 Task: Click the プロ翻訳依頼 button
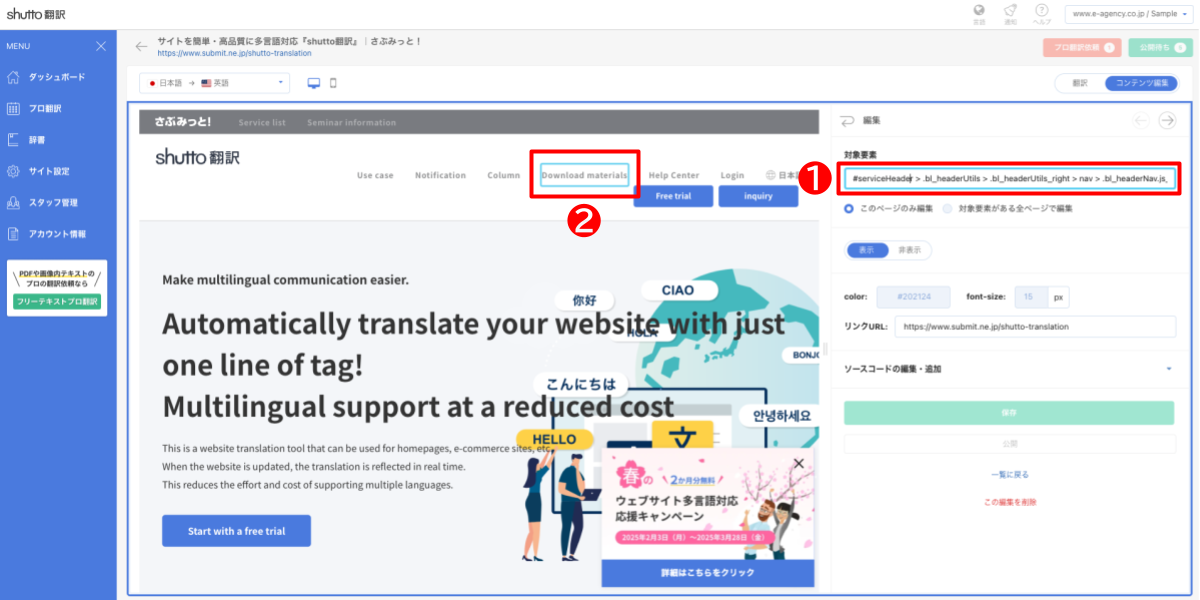tap(1082, 47)
